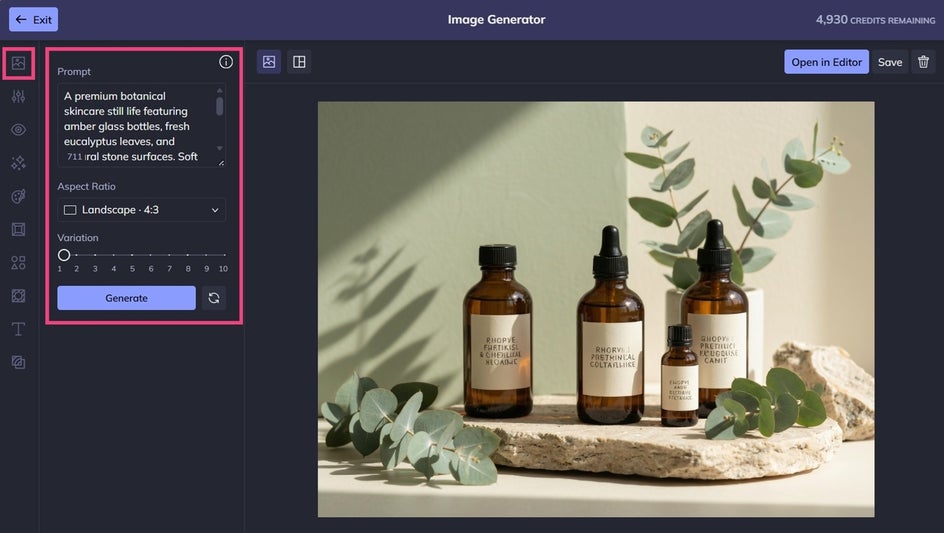Click the credits remaining counter
Screen dimensions: 944x533
click(875, 20)
